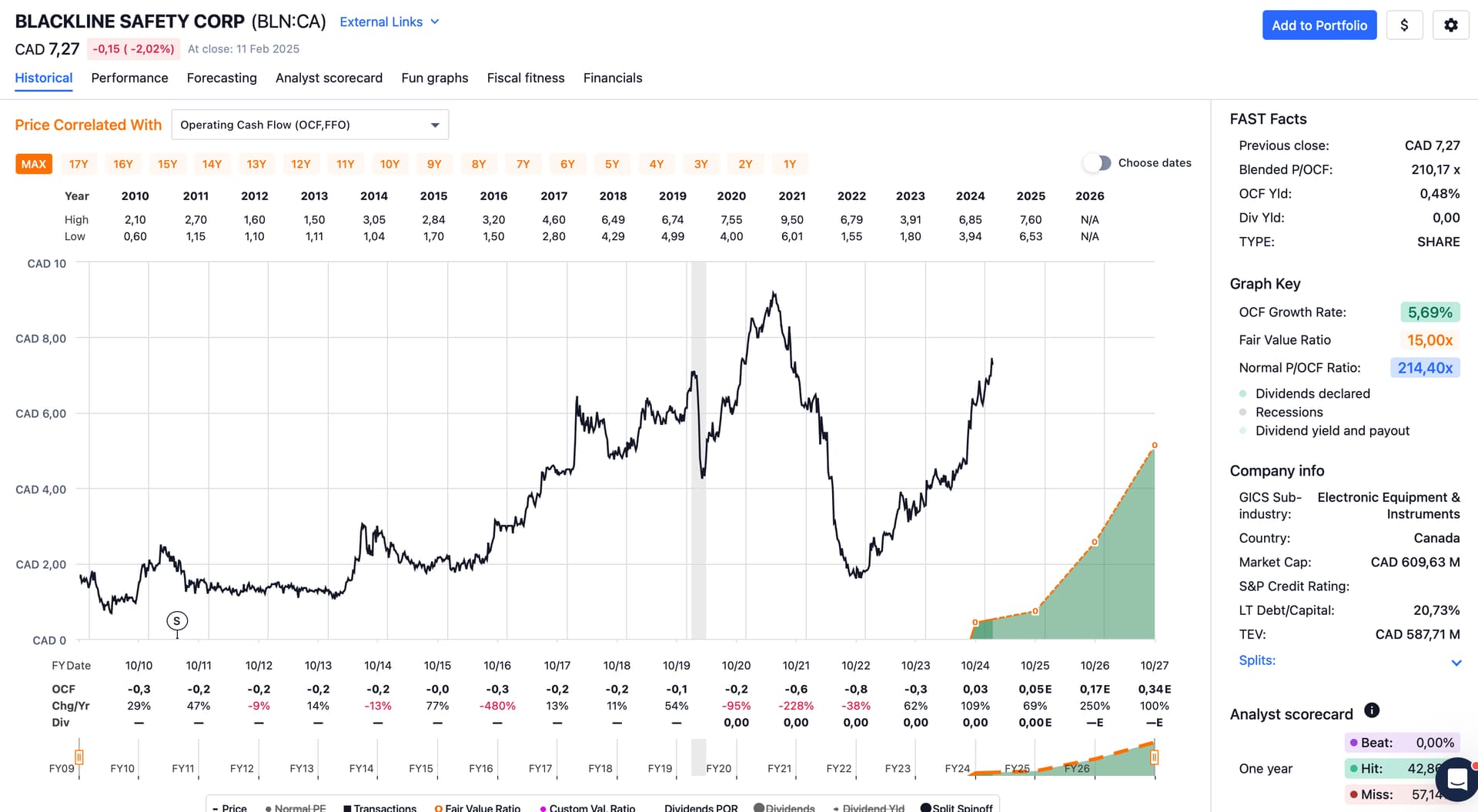Screen dimensions: 1478x812
Task: Click the price change -0,15 badge
Action: (133, 48)
